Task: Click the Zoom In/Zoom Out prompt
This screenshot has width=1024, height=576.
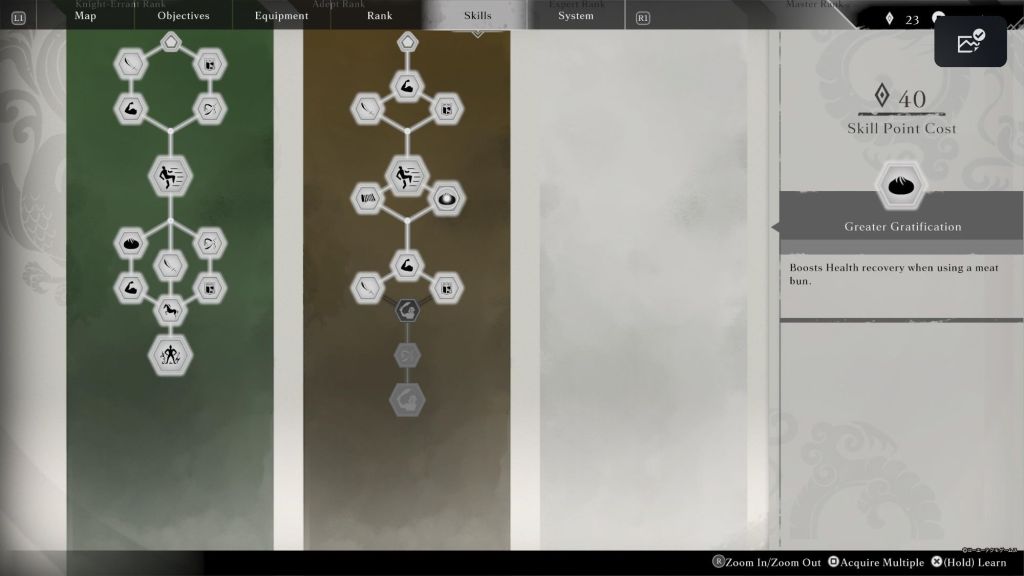Action: 766,563
